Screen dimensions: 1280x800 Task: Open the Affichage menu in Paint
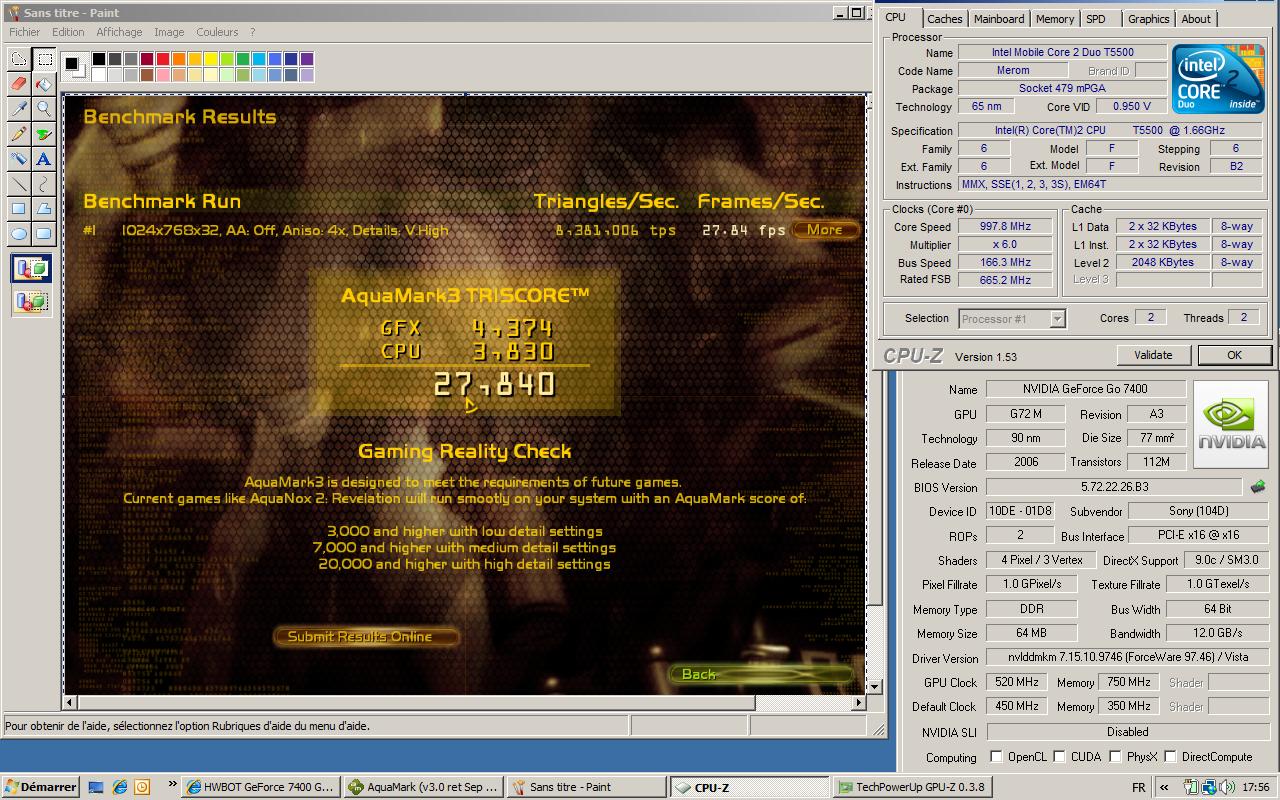point(119,32)
